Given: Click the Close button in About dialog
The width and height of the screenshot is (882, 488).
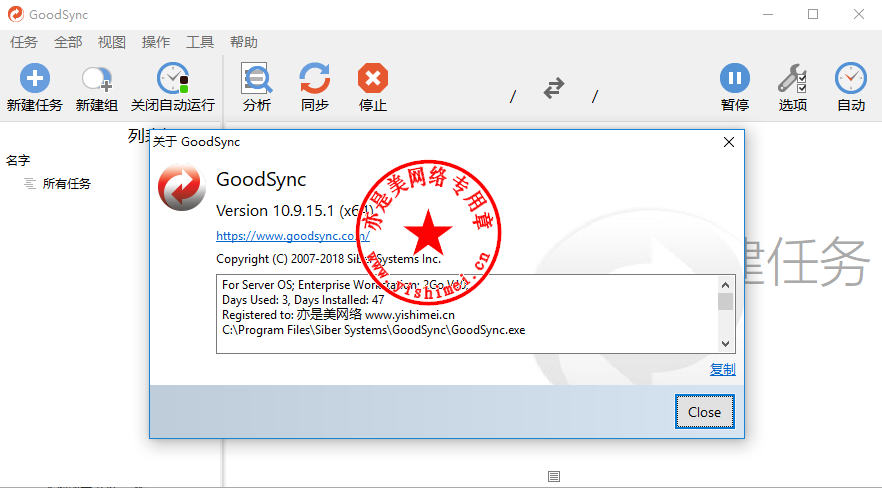Looking at the screenshot, I should [x=704, y=412].
